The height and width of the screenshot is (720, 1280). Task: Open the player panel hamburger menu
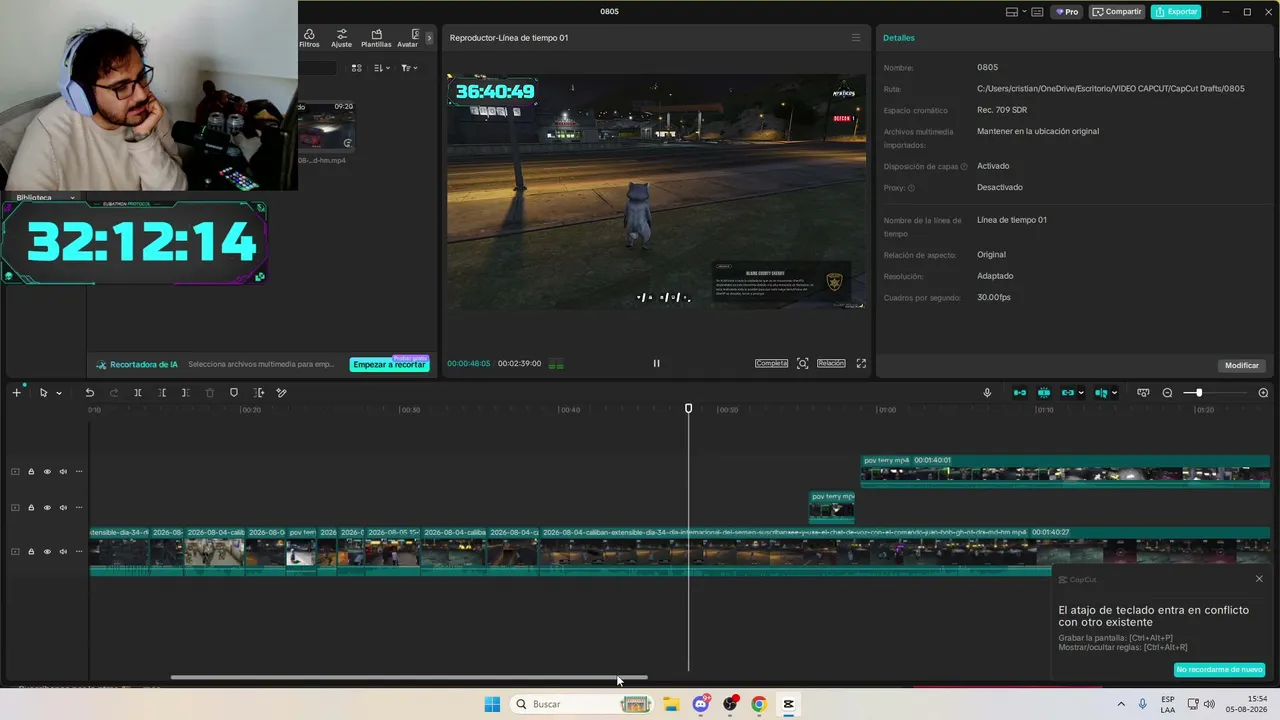855,38
